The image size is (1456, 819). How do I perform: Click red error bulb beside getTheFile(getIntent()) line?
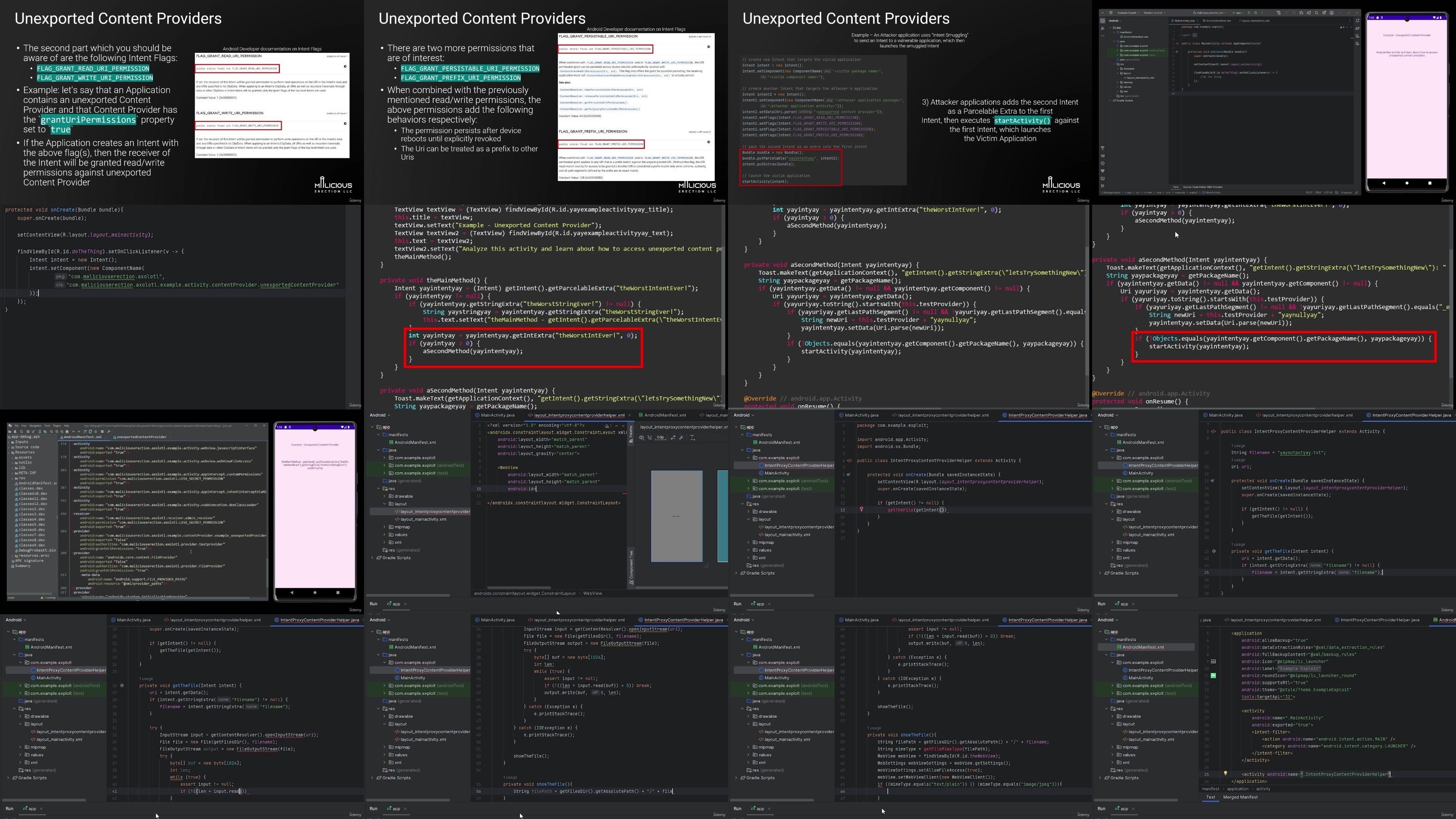point(861,509)
